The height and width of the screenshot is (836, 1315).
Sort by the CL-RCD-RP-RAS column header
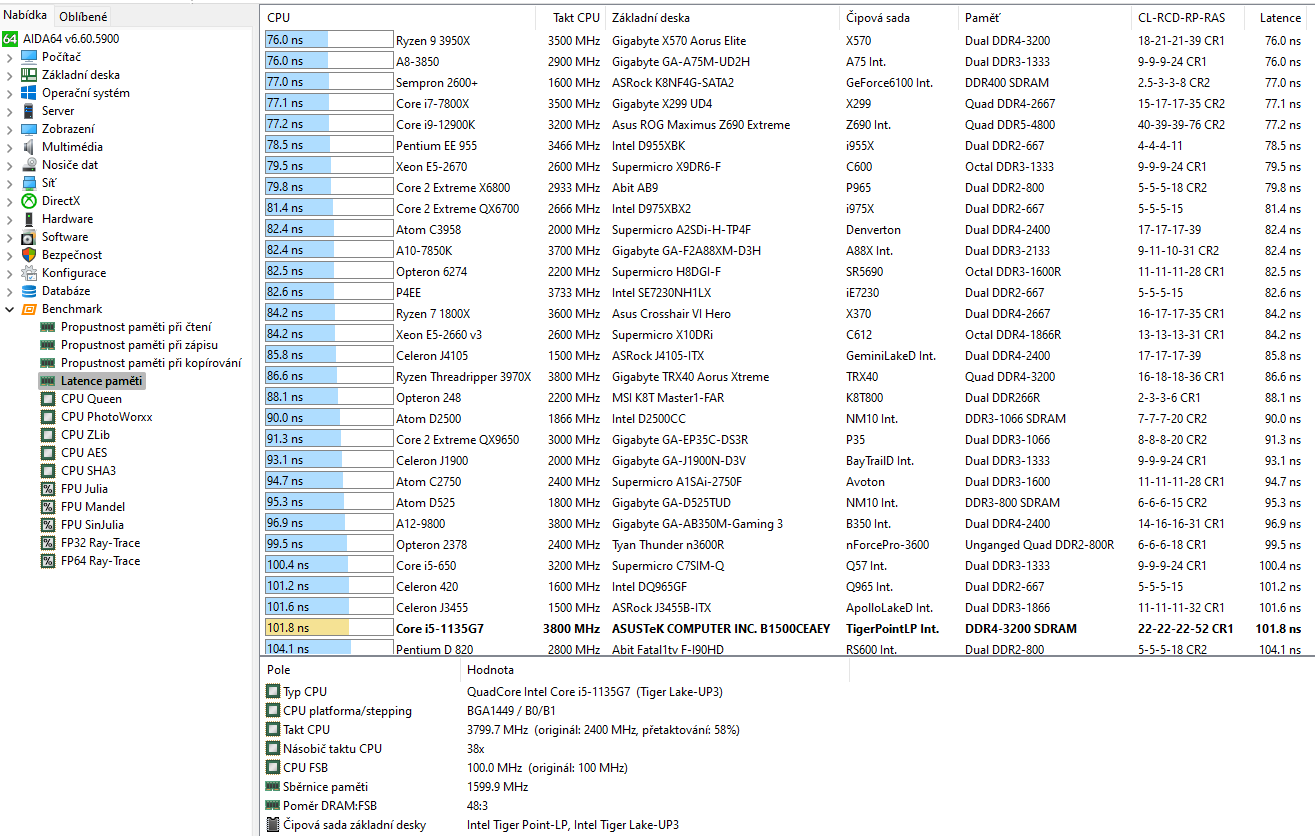point(1188,18)
